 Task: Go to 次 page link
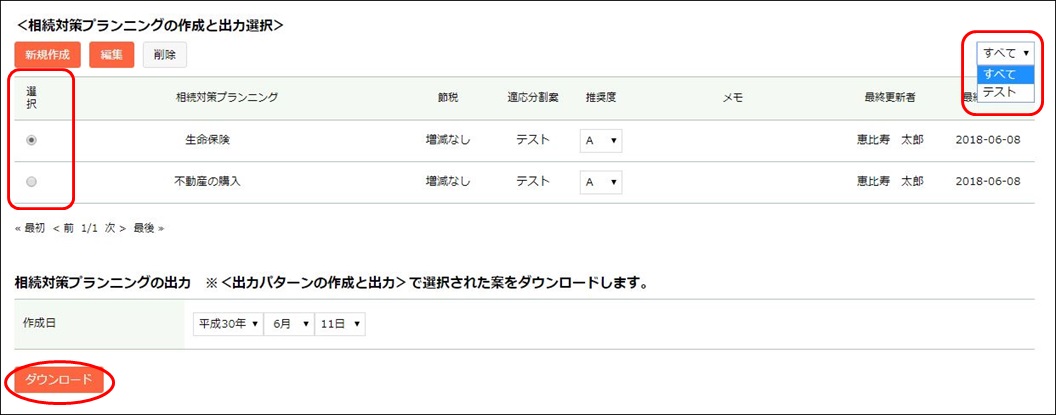tap(115, 228)
